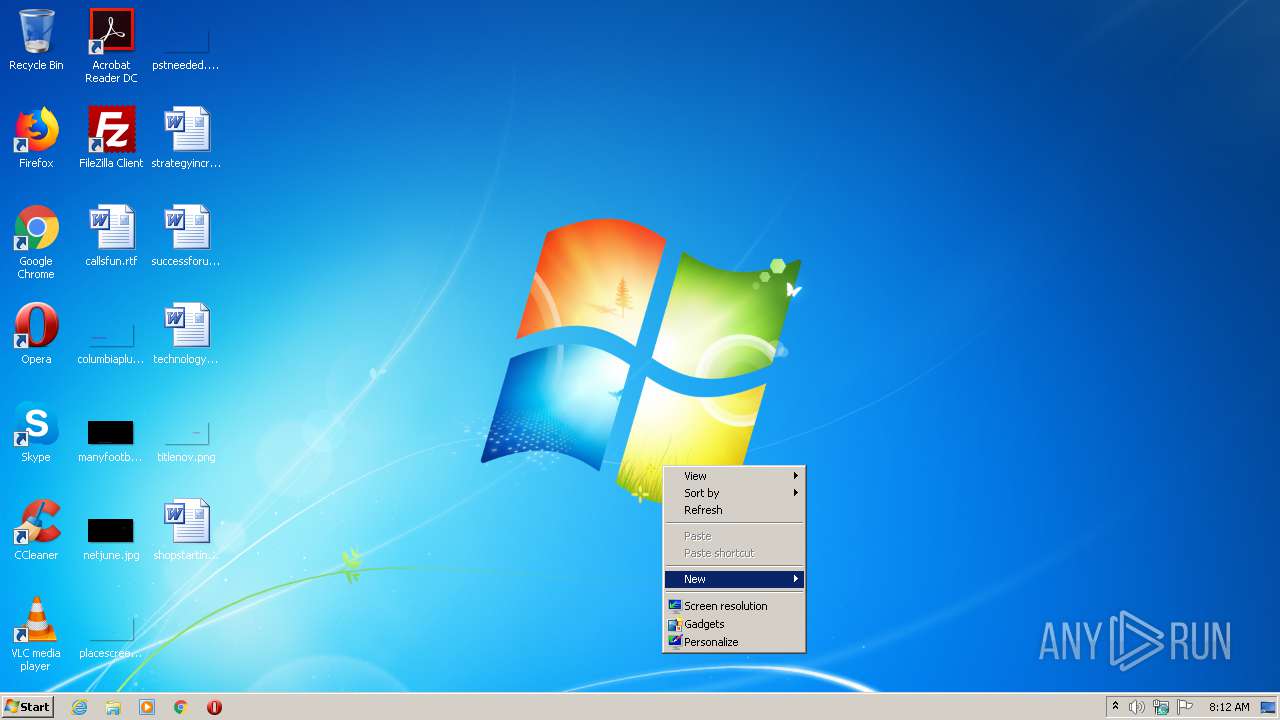Select the shopstartin Word document
This screenshot has width=1280, height=720.
186,530
